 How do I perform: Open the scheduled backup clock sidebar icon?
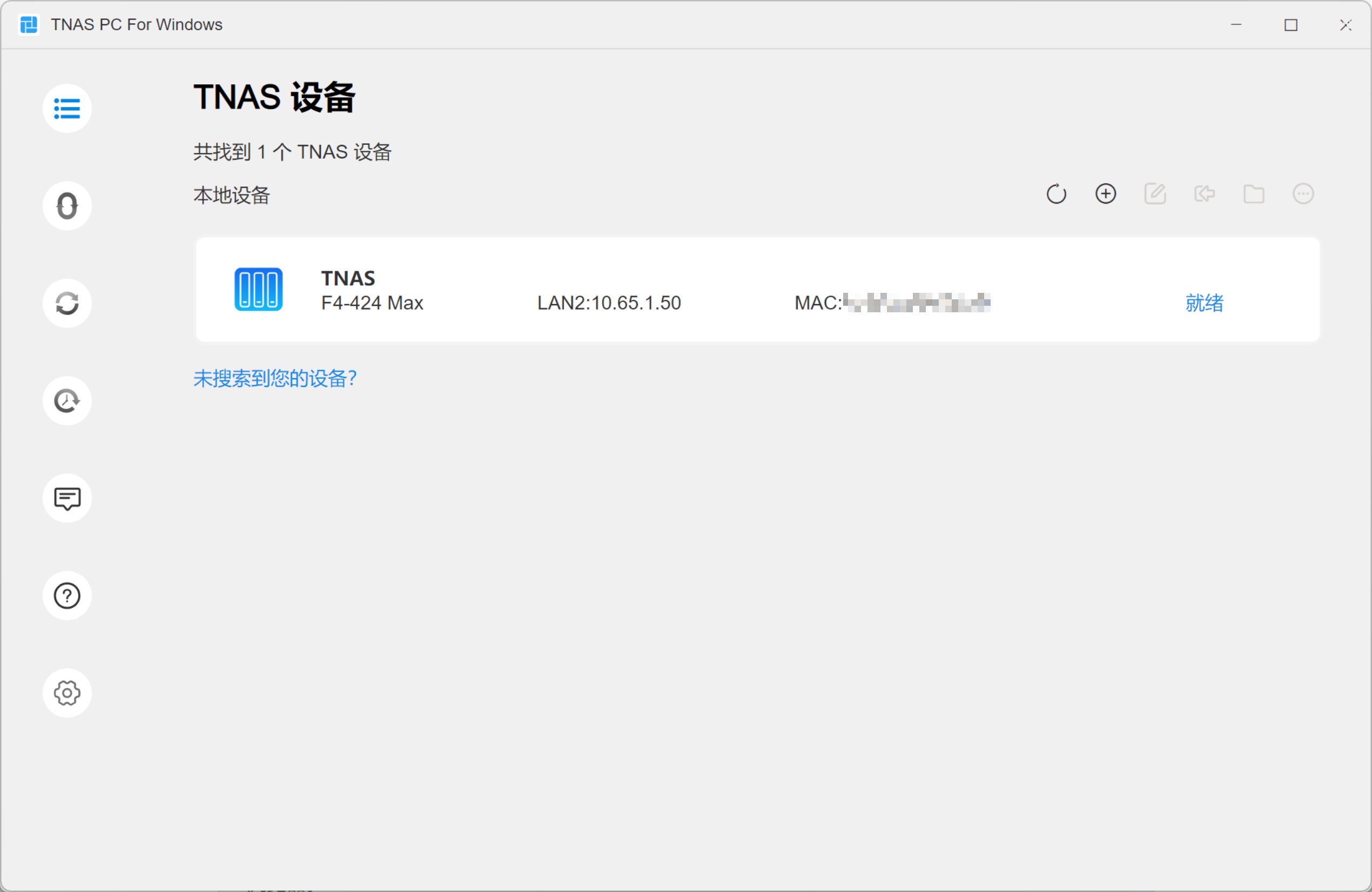(67, 401)
